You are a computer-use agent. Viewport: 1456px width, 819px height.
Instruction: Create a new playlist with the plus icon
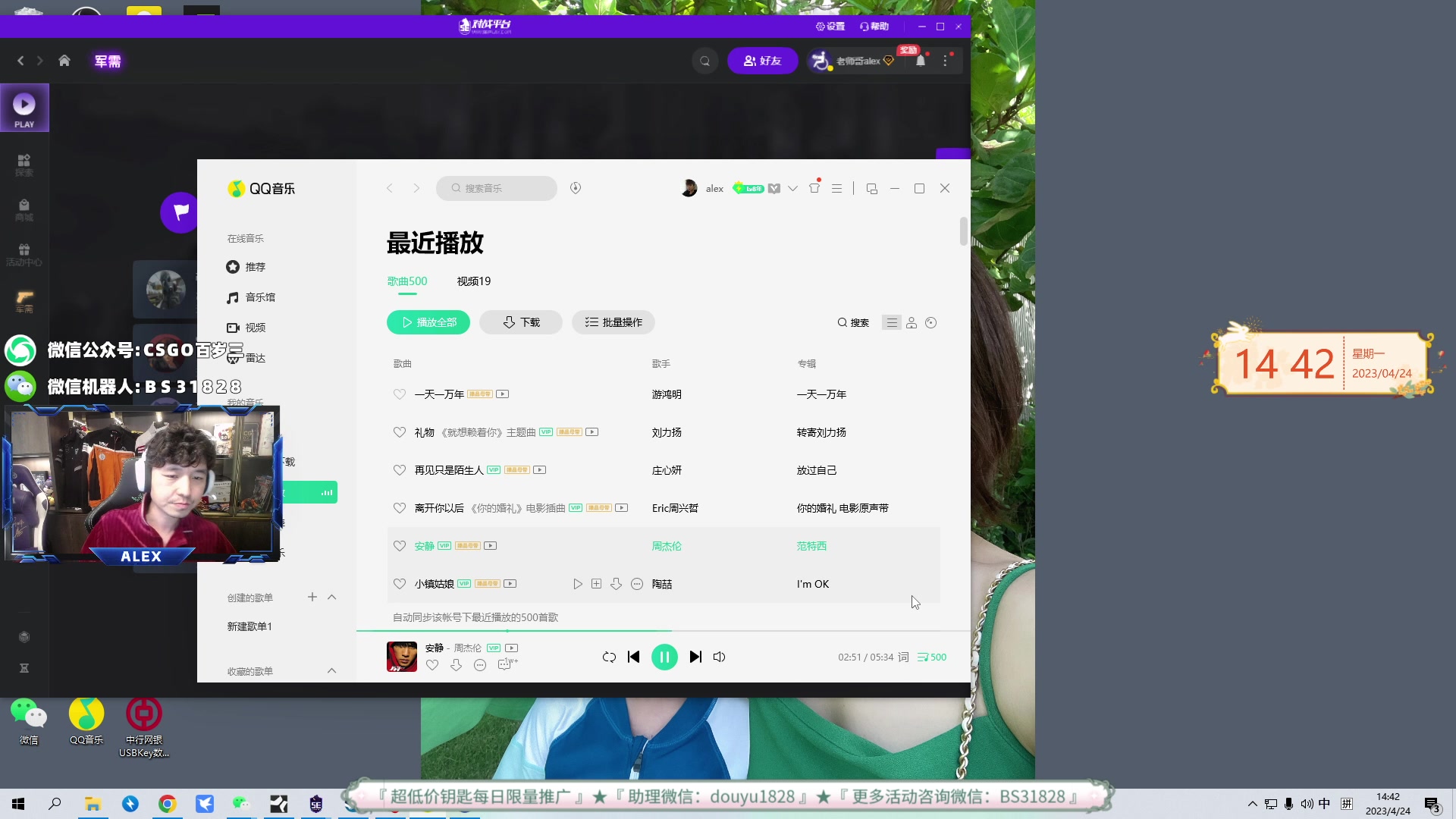(312, 597)
